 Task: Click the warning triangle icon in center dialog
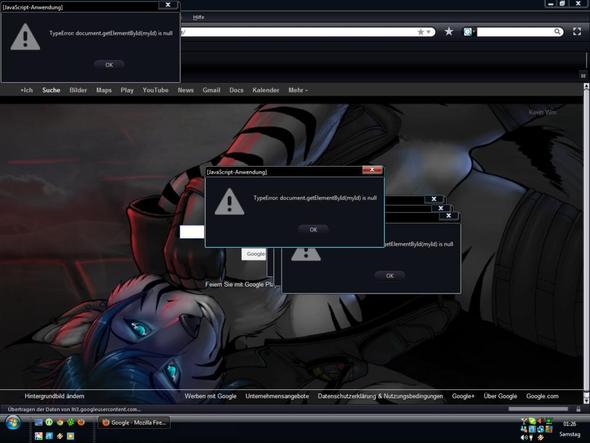pos(230,202)
